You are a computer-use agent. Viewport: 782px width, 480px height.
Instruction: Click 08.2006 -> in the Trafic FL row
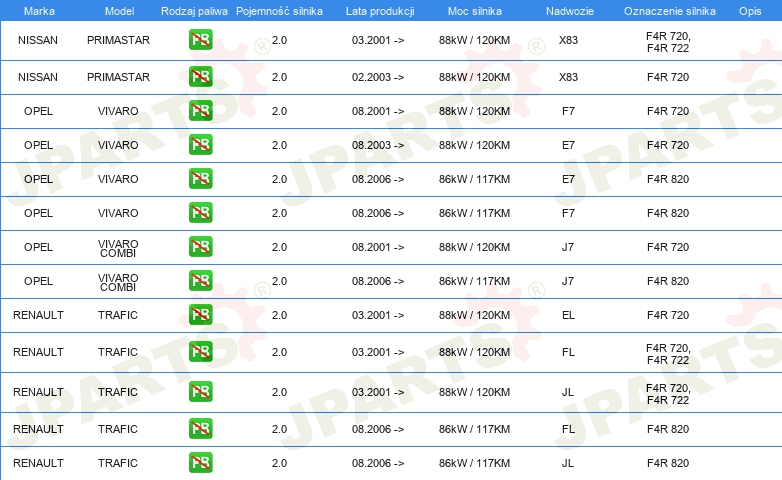tap(378, 429)
